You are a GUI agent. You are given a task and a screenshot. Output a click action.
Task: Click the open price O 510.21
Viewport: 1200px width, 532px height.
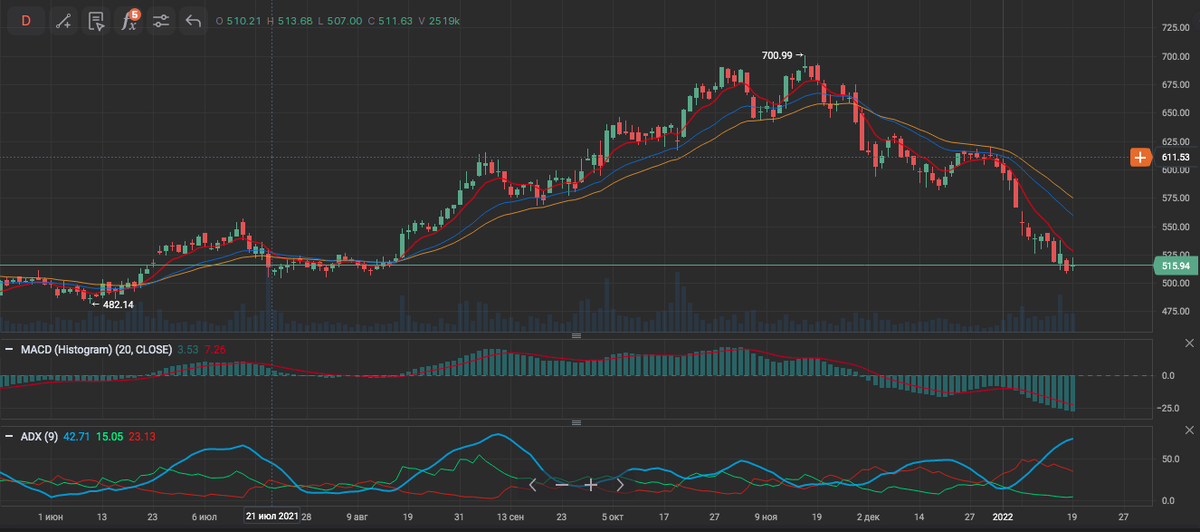[x=237, y=20]
